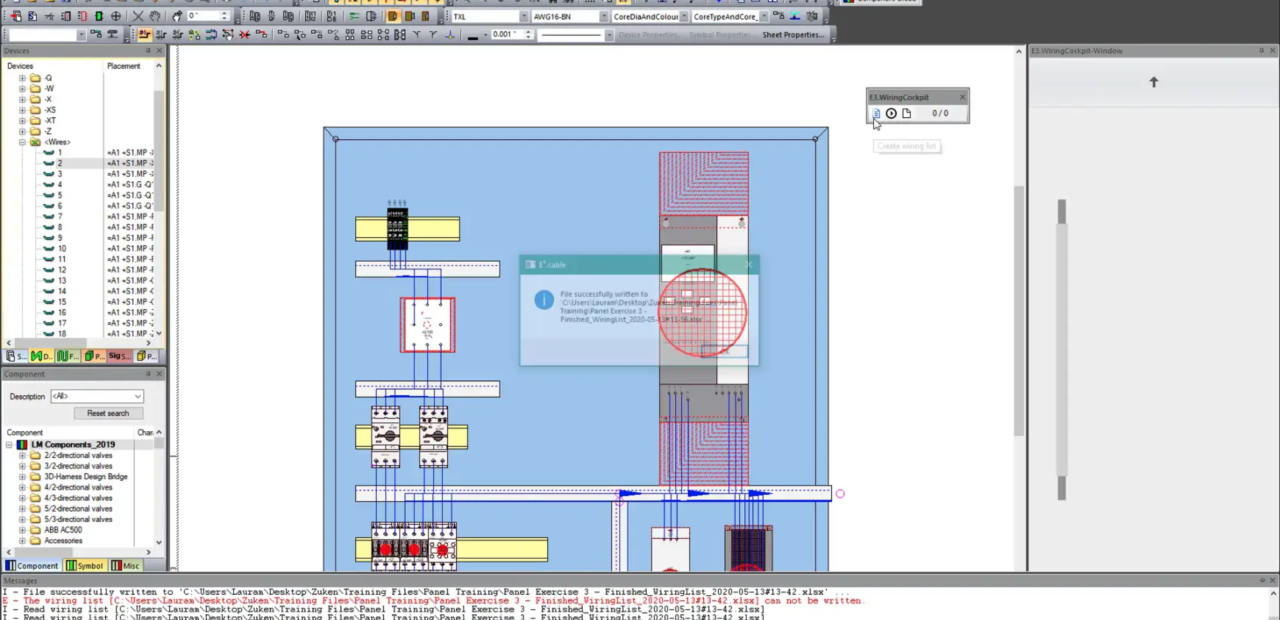Image resolution: width=1280 pixels, height=620 pixels.
Task: Expand the ABB AC500 component folder
Action: coord(22,530)
